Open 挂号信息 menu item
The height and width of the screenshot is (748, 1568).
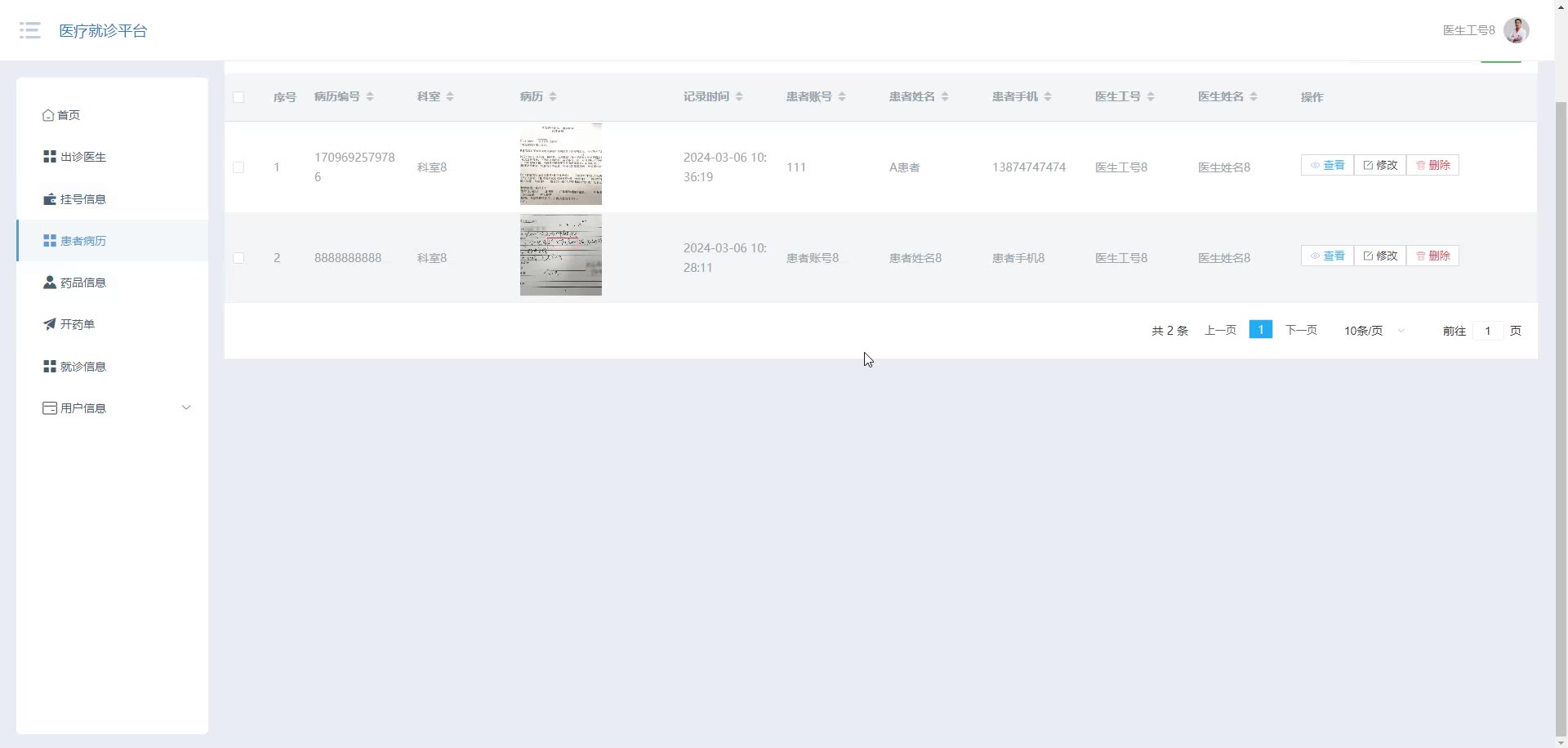pyautogui.click(x=112, y=199)
